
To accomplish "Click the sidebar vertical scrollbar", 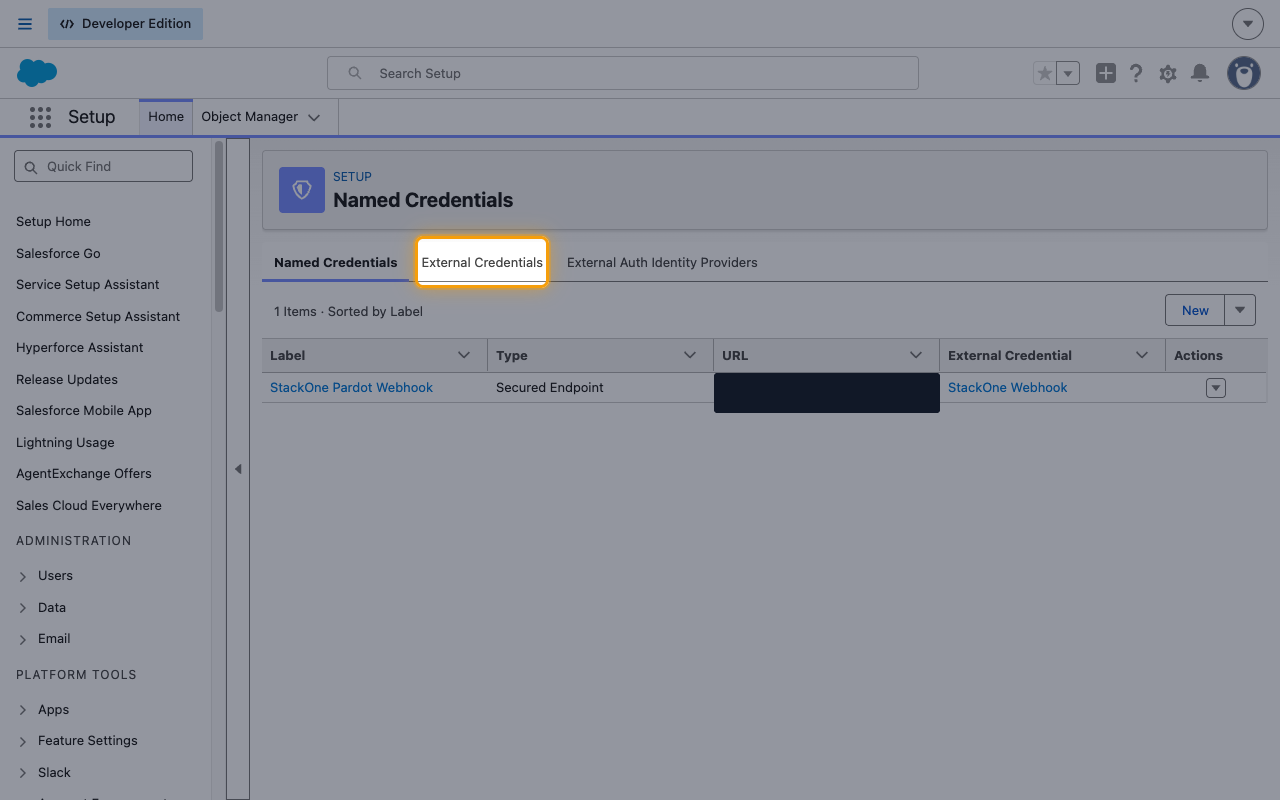I will click(219, 225).
